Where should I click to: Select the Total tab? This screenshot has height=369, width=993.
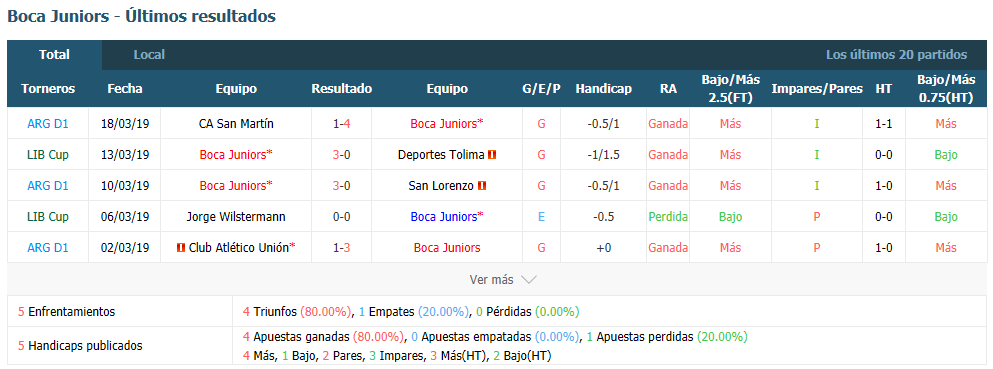54,54
